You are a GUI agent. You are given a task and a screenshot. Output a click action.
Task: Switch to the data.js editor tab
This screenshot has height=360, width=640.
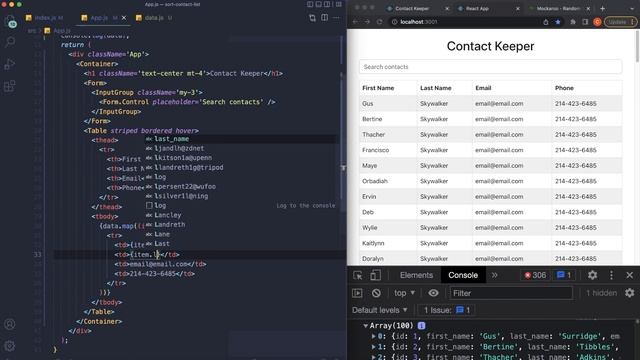coord(154,18)
